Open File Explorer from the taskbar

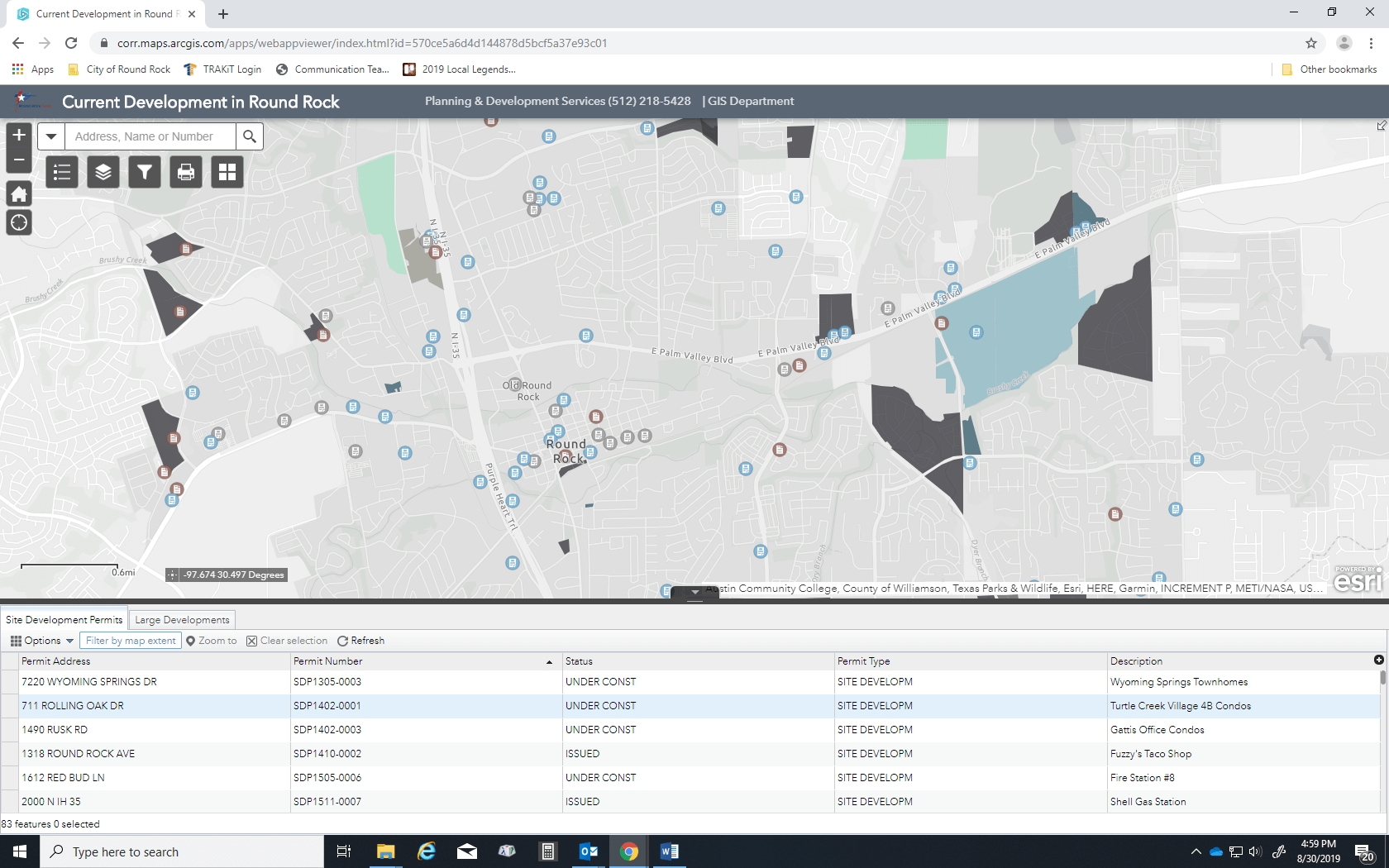[386, 851]
